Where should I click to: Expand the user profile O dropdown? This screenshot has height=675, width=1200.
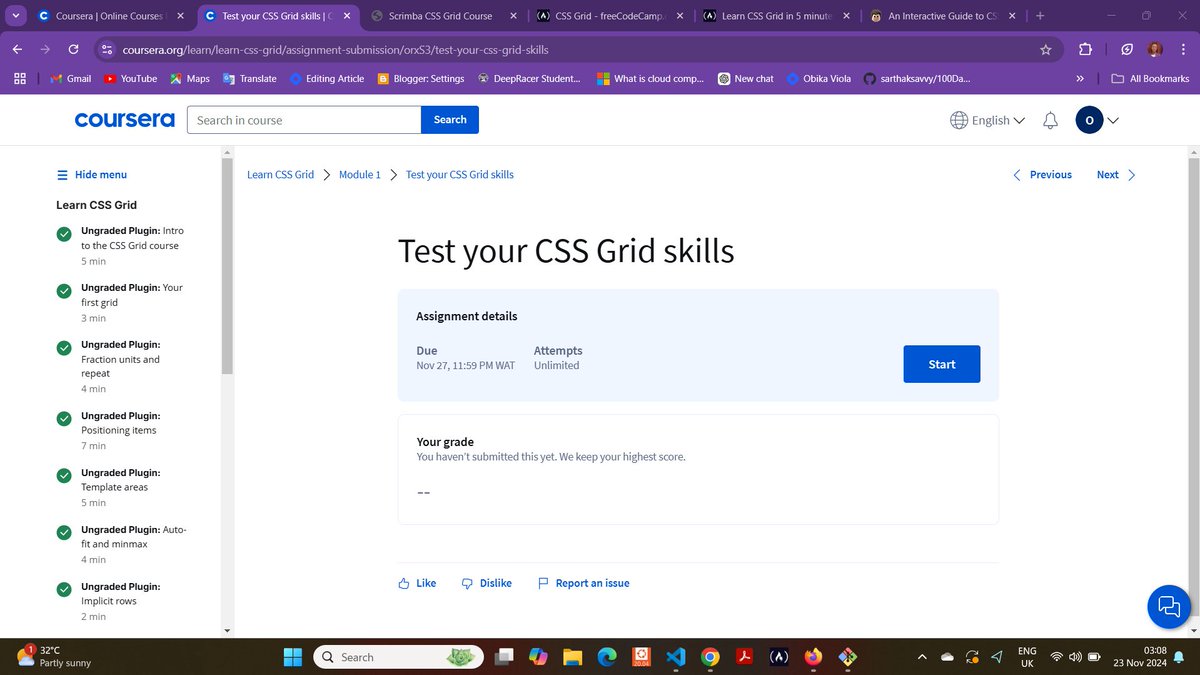1097,120
